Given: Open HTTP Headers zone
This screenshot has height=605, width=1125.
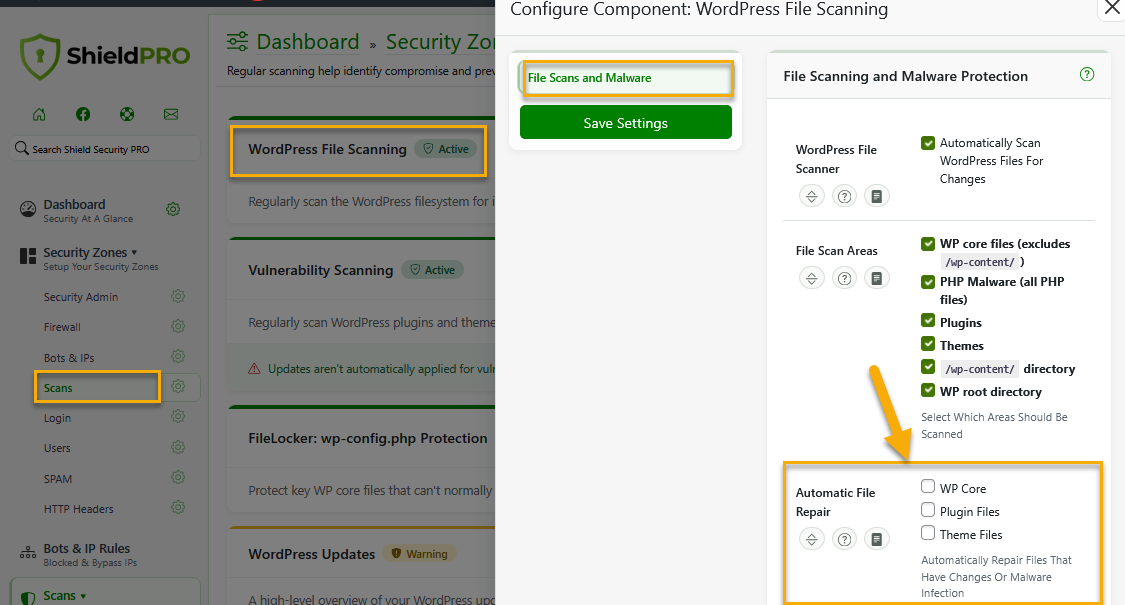Looking at the screenshot, I should click(x=79, y=509).
